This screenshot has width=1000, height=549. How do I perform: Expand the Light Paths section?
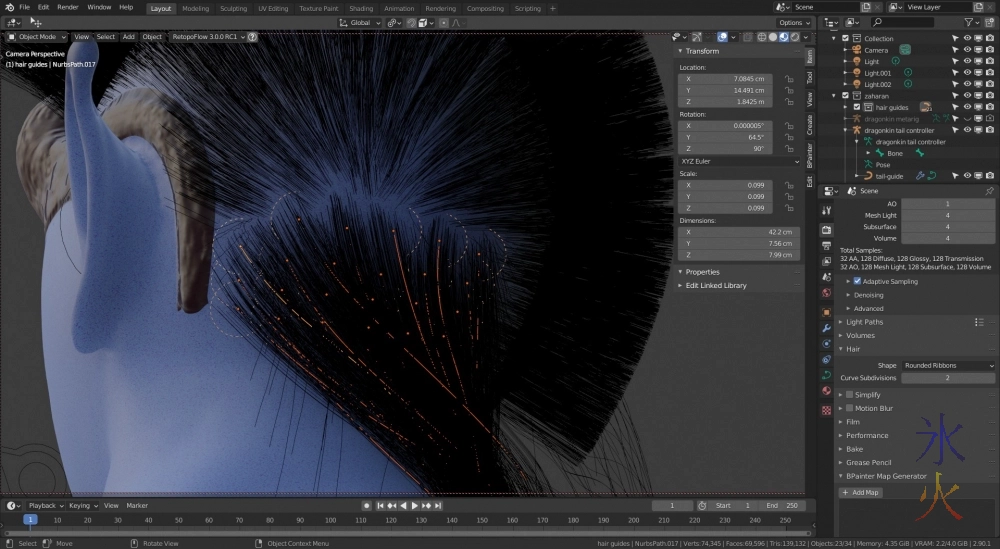[x=865, y=322]
